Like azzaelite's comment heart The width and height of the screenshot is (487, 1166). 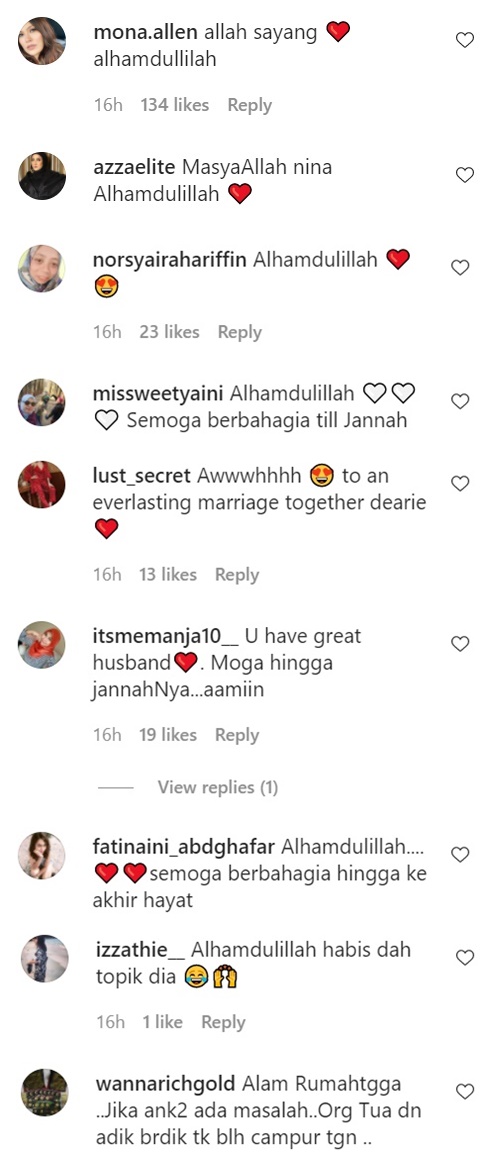click(465, 175)
